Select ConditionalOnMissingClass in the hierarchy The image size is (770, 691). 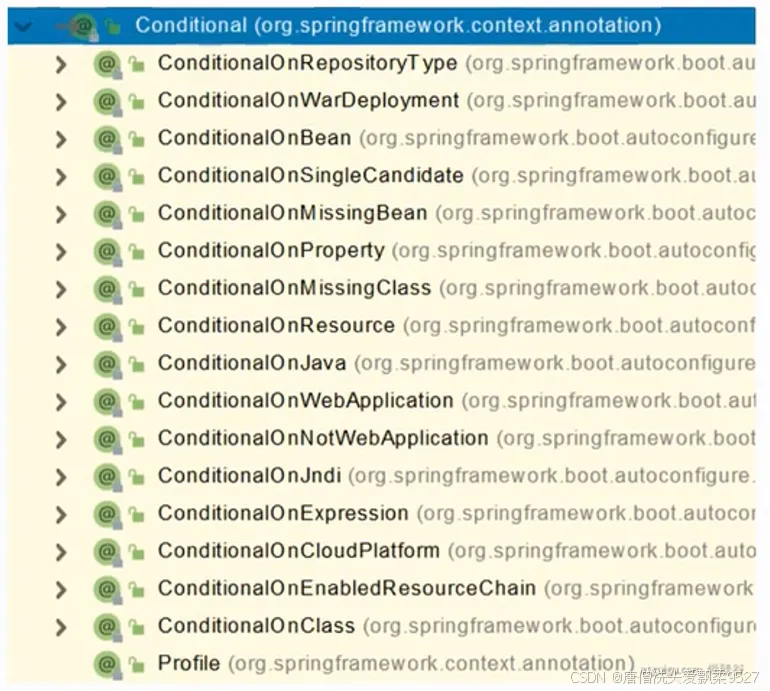[x=294, y=288]
